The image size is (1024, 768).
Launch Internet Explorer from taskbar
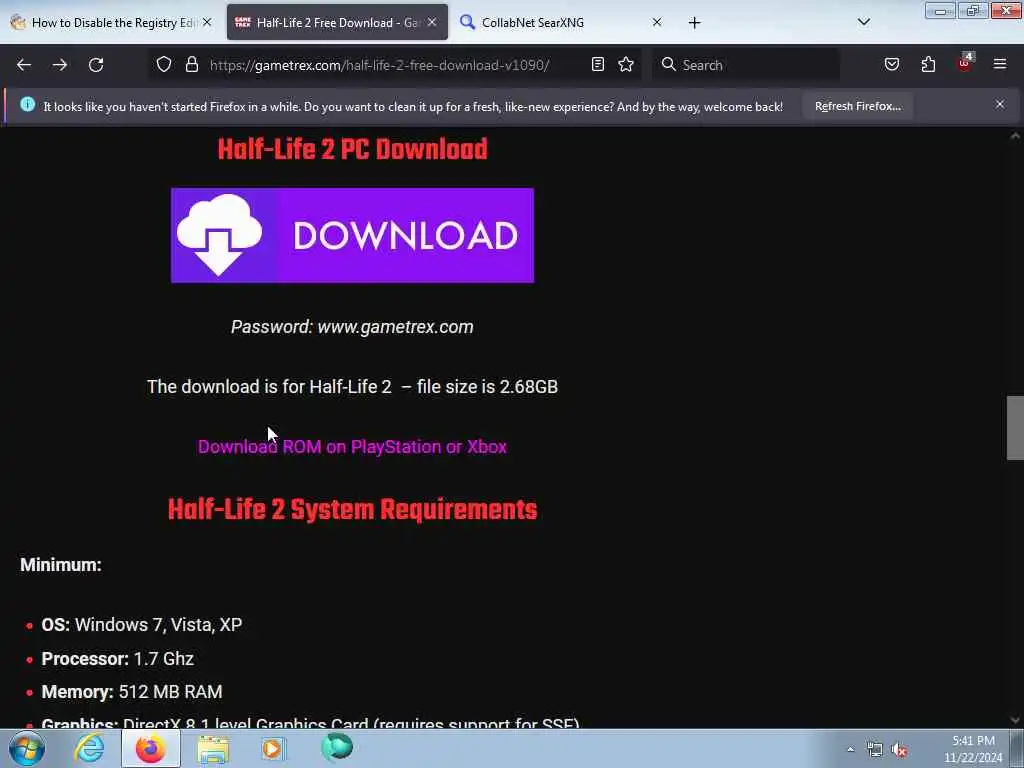coord(89,748)
